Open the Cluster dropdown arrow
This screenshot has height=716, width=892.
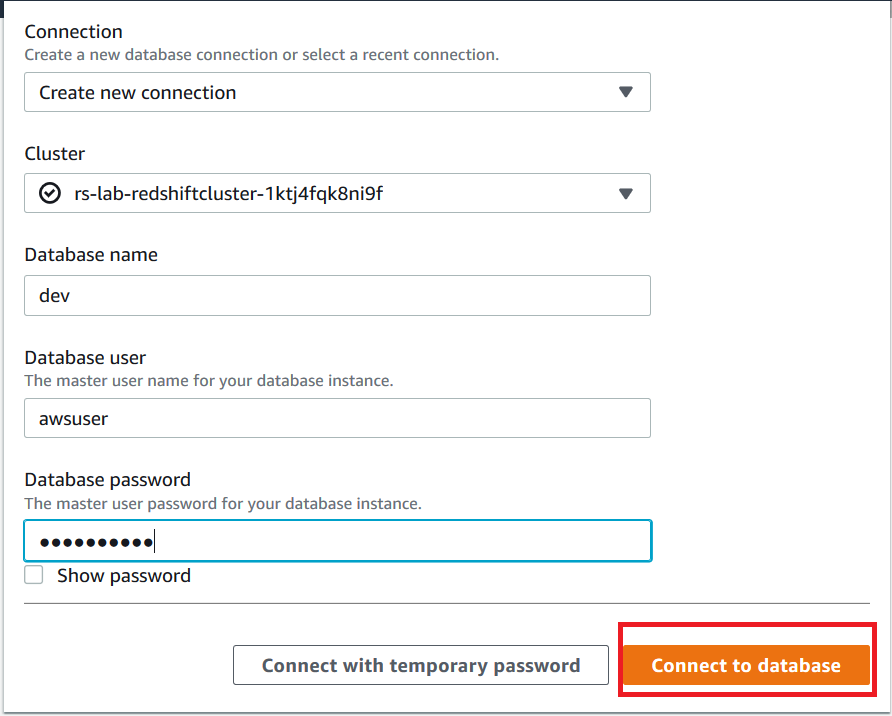pos(626,194)
